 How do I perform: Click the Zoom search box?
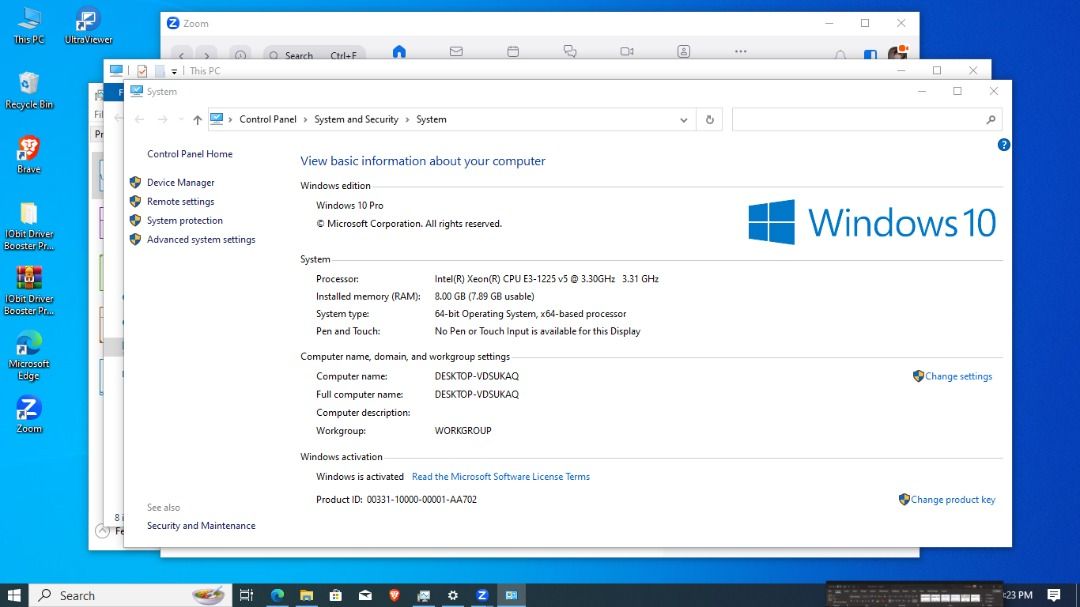[314, 54]
